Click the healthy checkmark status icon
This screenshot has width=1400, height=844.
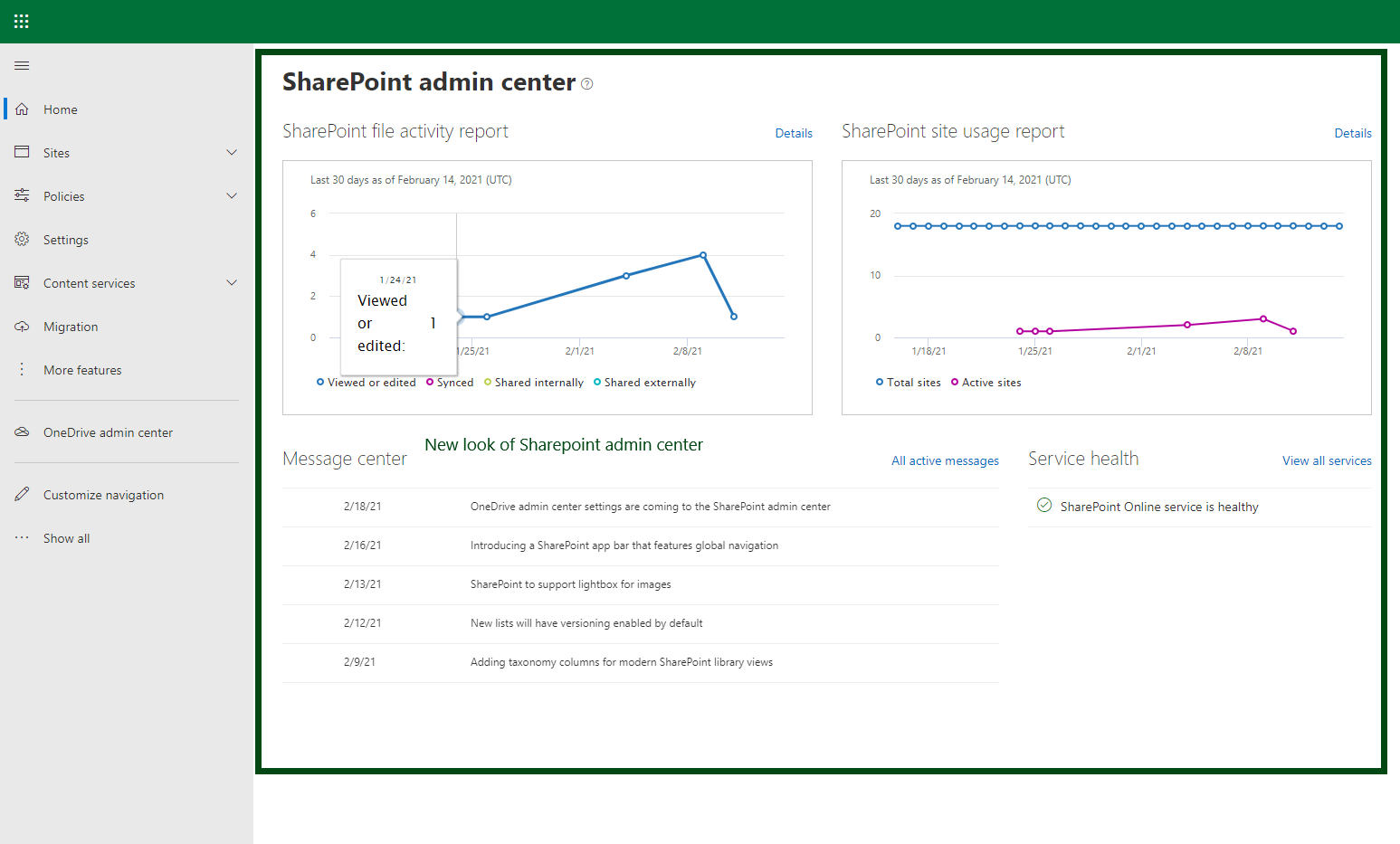point(1044,505)
